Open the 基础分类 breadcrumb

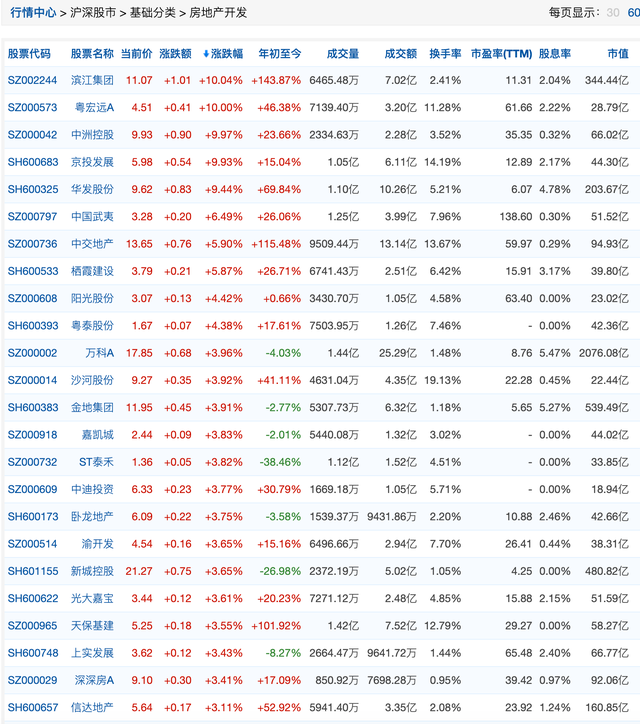(152, 12)
